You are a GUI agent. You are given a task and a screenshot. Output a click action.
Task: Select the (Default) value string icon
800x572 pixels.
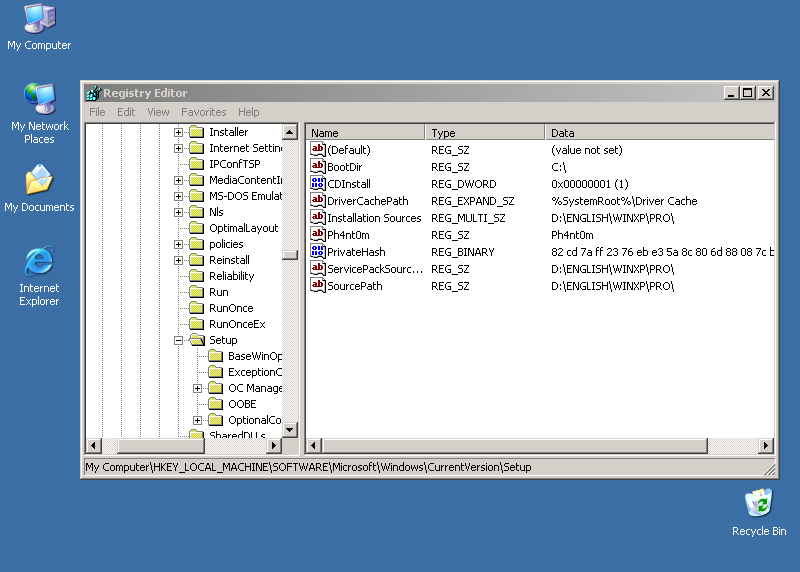318,150
